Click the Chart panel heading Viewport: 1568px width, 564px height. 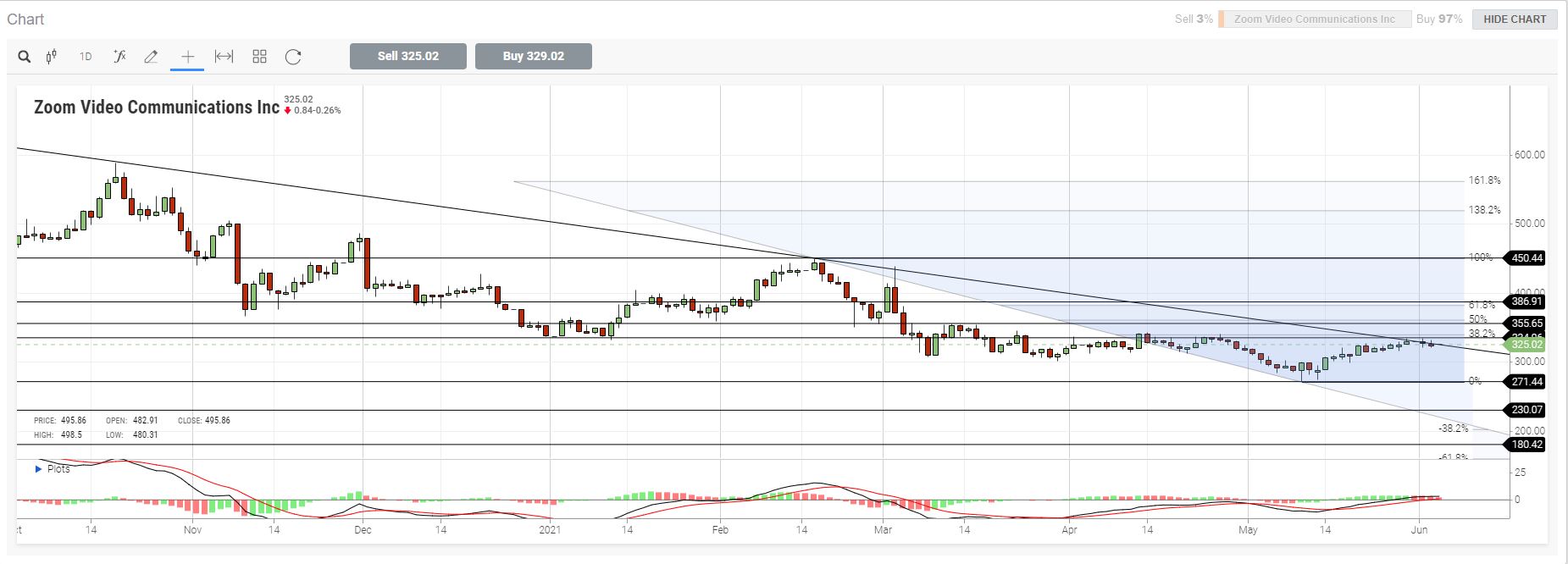click(x=25, y=19)
